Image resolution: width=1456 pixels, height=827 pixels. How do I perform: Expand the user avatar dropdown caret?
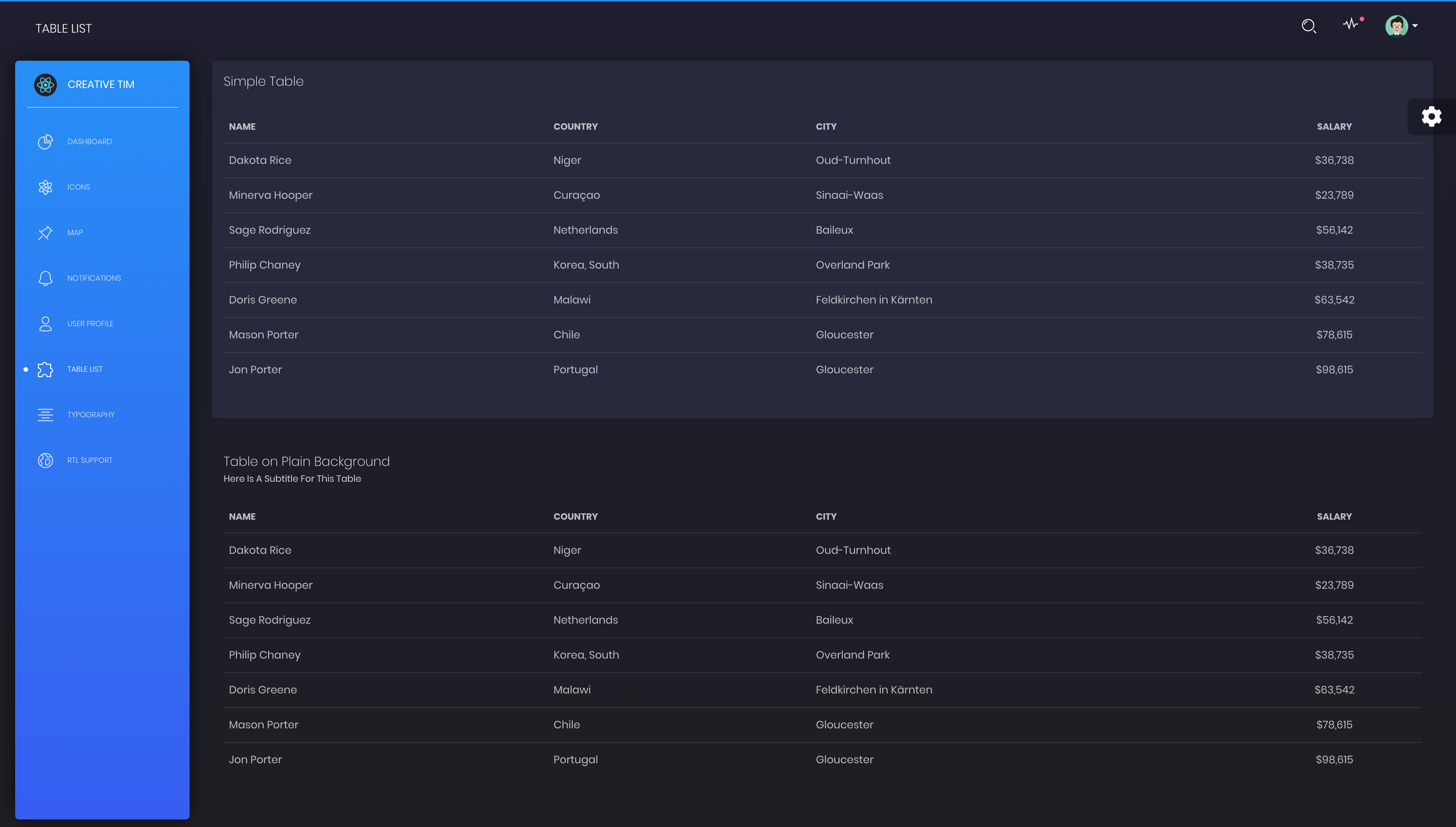(1415, 26)
